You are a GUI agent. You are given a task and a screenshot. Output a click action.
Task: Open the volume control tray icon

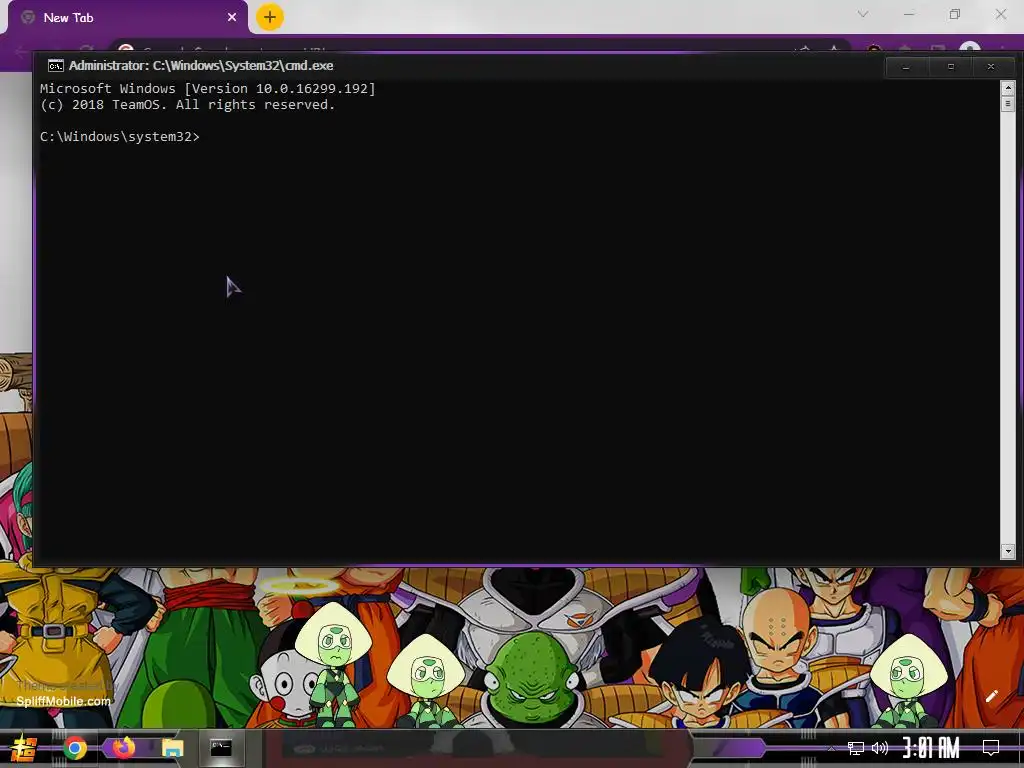click(880, 748)
